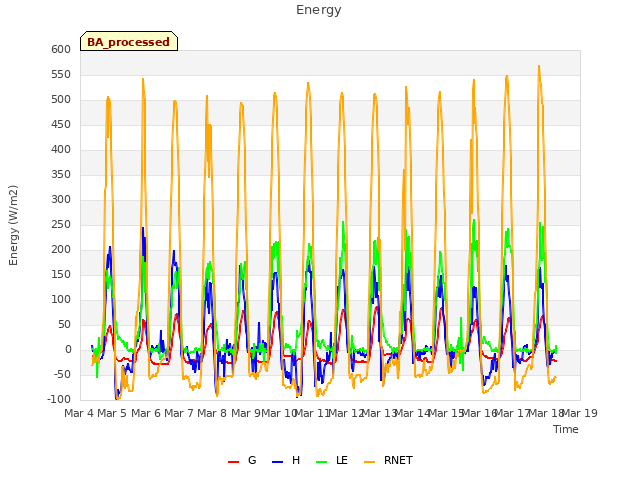Click the BA_processed annotation label

[129, 42]
